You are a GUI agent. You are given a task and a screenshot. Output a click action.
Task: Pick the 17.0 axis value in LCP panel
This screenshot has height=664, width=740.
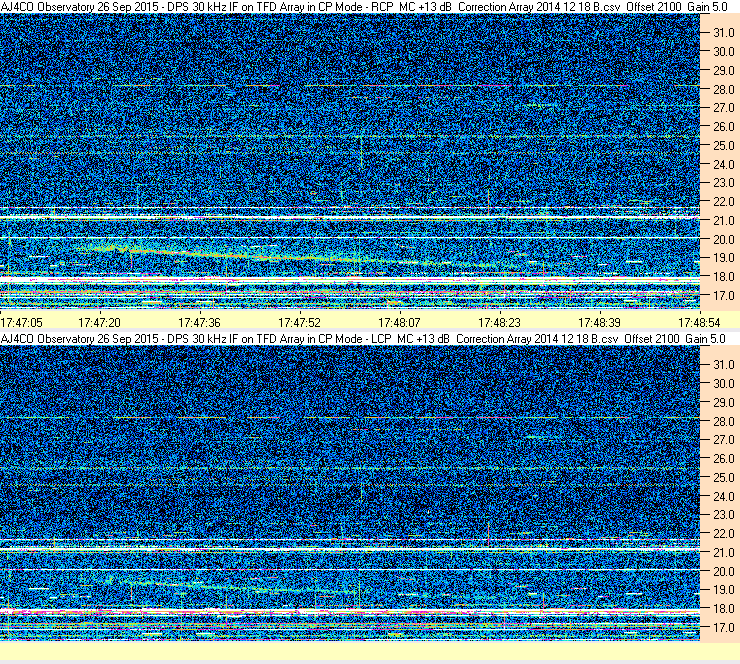point(723,628)
